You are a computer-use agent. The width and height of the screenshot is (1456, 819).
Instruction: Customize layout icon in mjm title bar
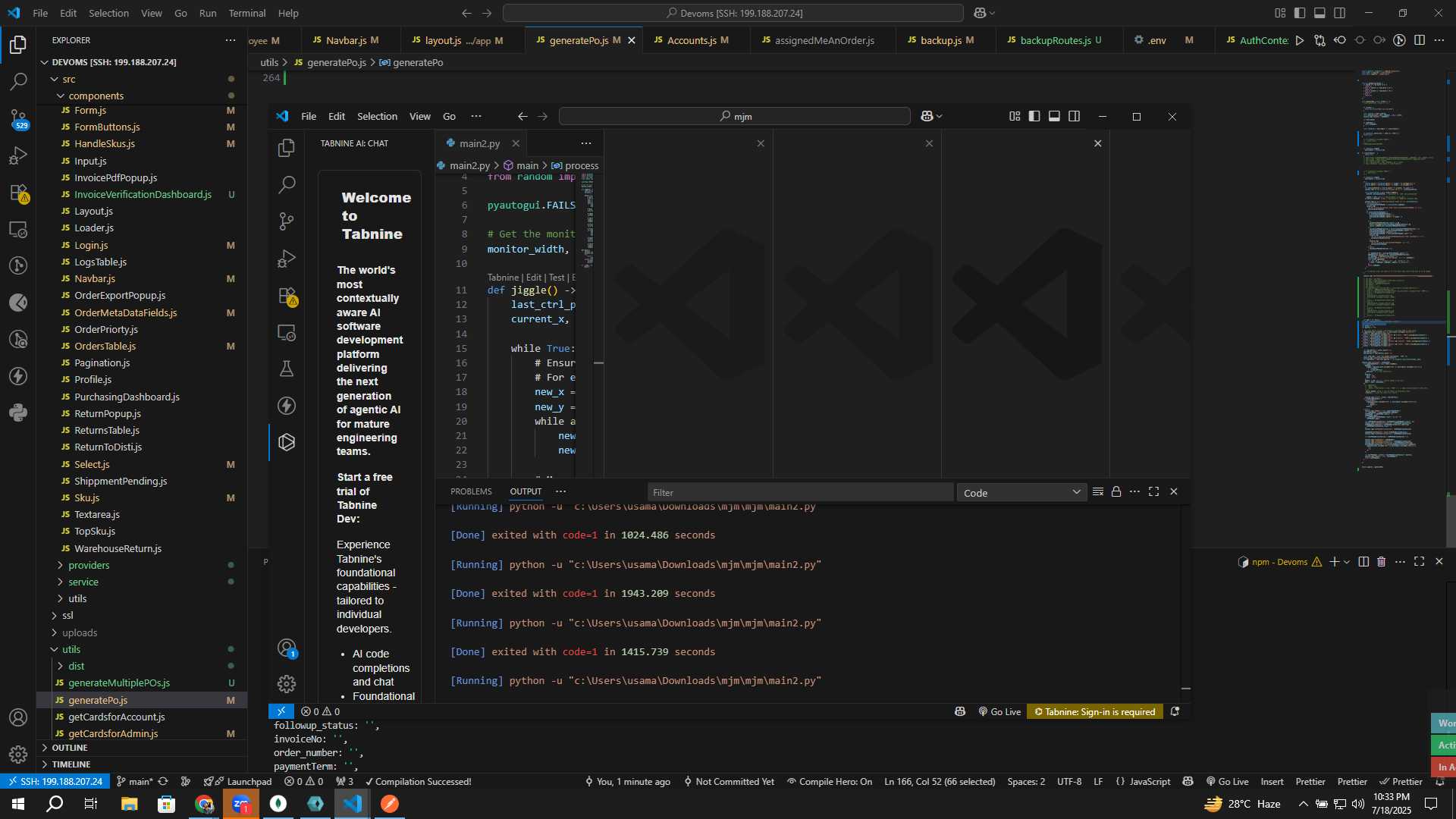(x=1015, y=117)
